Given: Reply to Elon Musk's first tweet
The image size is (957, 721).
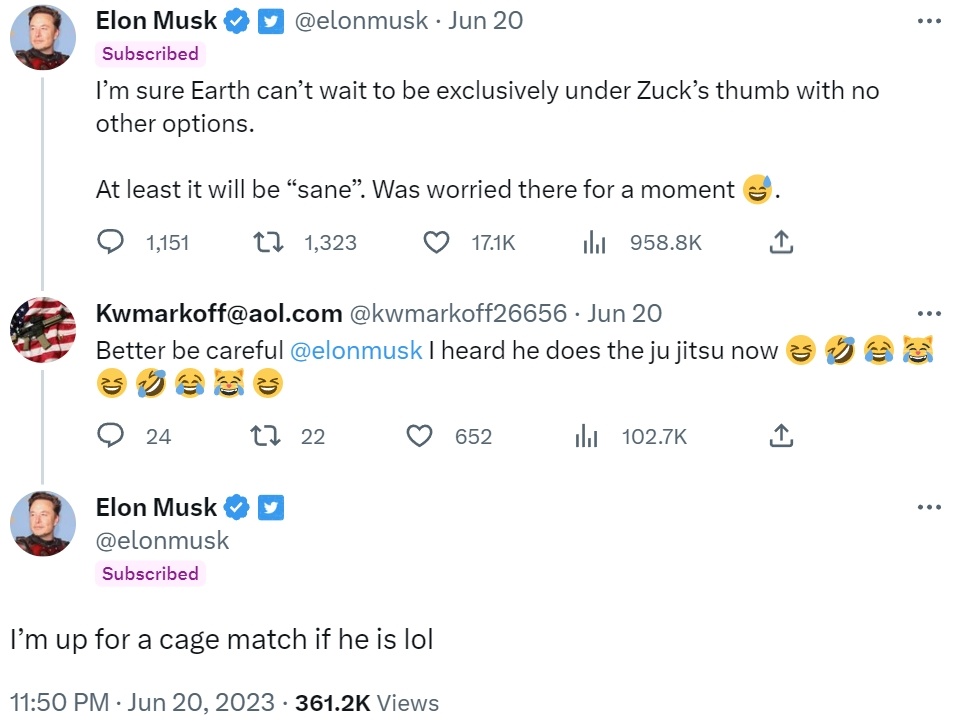Looking at the screenshot, I should pos(110,242).
